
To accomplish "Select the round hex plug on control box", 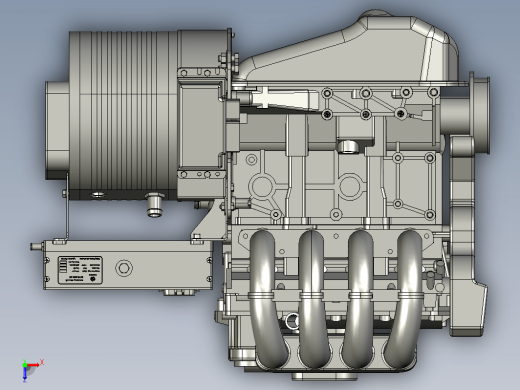I will (x=124, y=268).
